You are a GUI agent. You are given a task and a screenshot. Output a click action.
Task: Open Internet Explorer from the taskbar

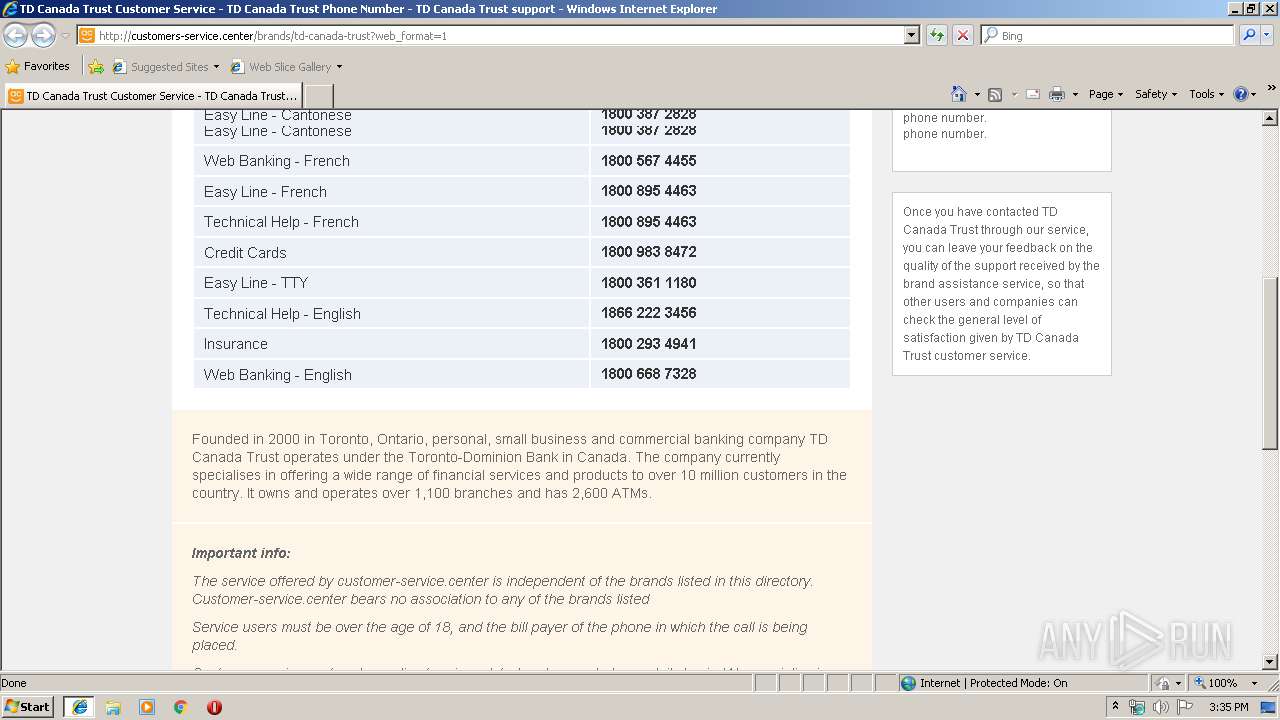pos(79,707)
